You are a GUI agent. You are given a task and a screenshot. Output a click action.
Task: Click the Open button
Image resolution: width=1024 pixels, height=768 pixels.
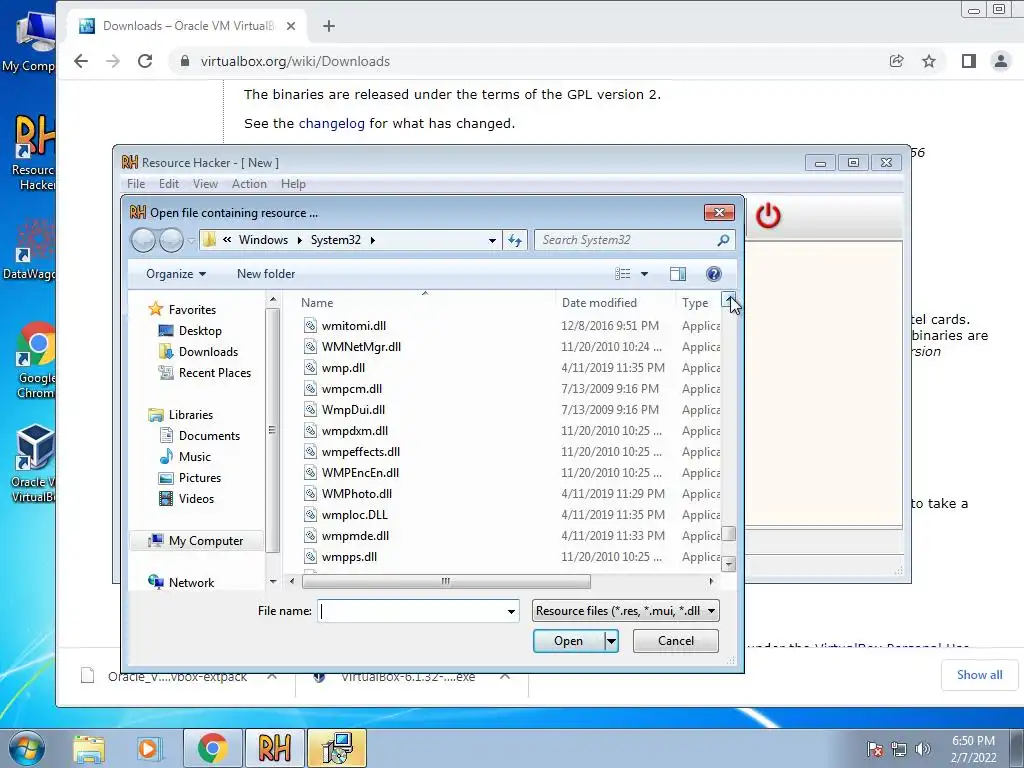pos(569,641)
